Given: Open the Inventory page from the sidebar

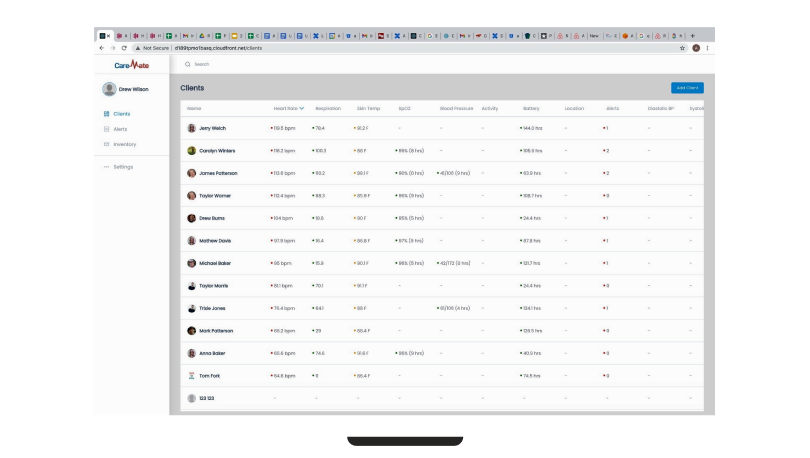Looking at the screenshot, I should point(124,144).
